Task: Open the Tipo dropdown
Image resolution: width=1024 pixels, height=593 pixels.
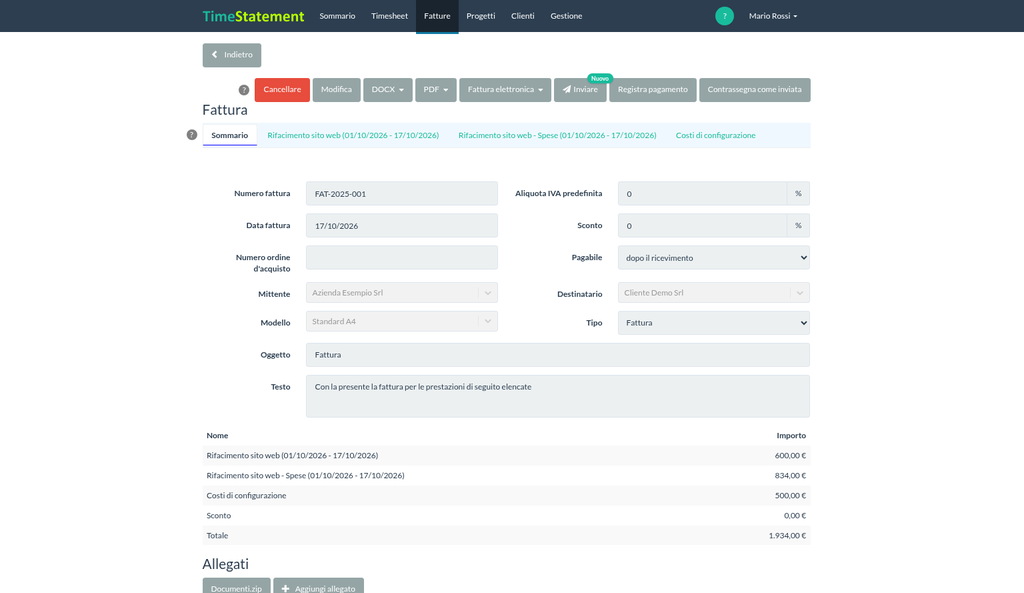Action: coord(714,323)
